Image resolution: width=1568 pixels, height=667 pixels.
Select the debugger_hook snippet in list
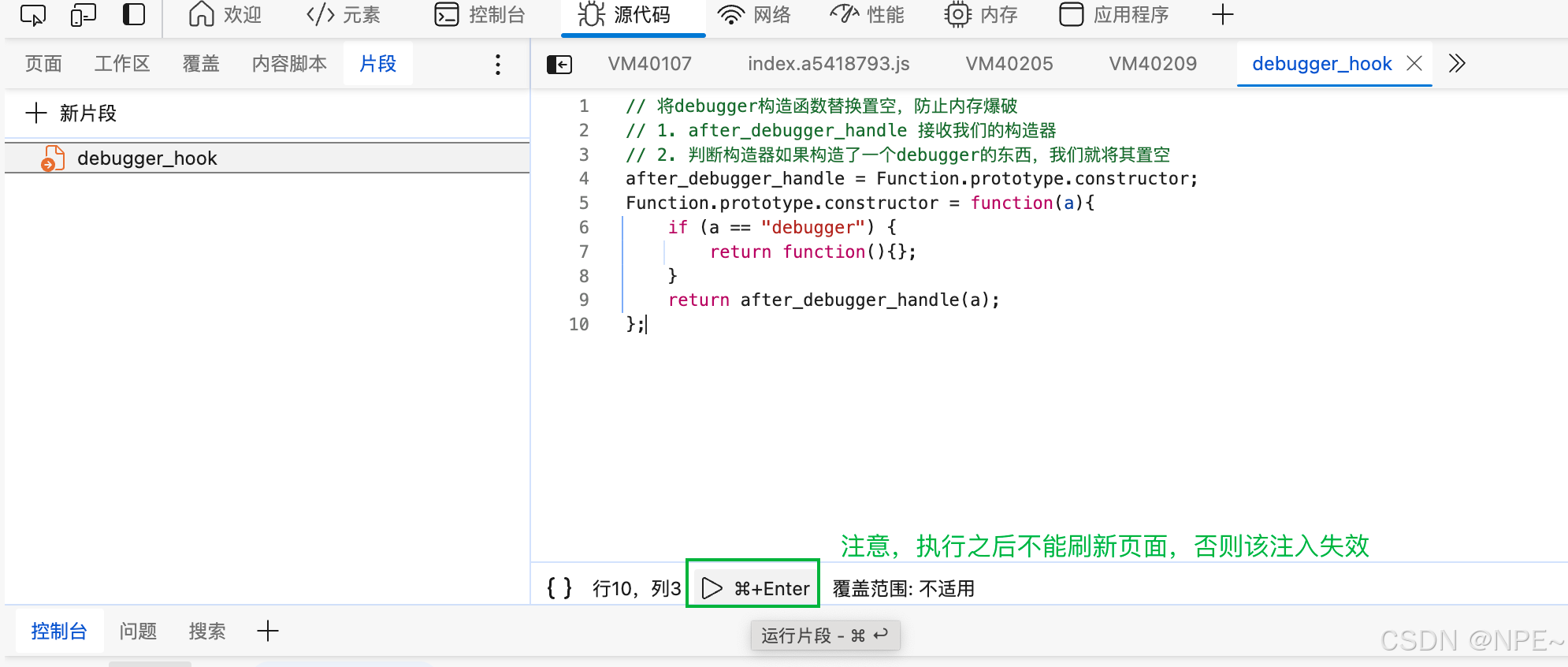(x=147, y=158)
